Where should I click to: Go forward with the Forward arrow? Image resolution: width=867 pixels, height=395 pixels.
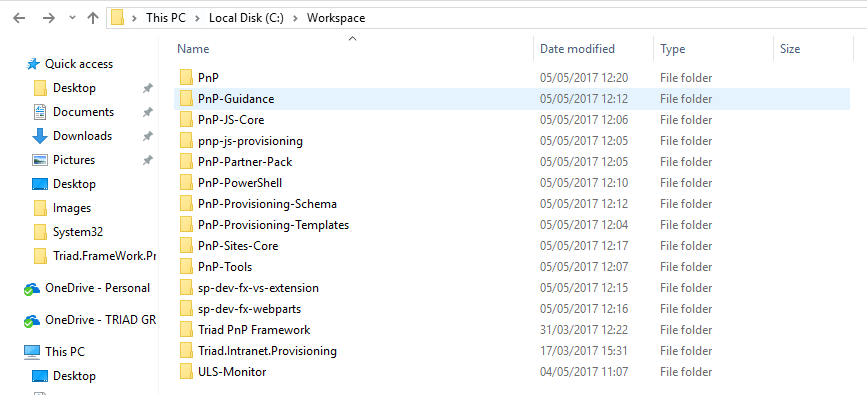pyautogui.click(x=49, y=18)
